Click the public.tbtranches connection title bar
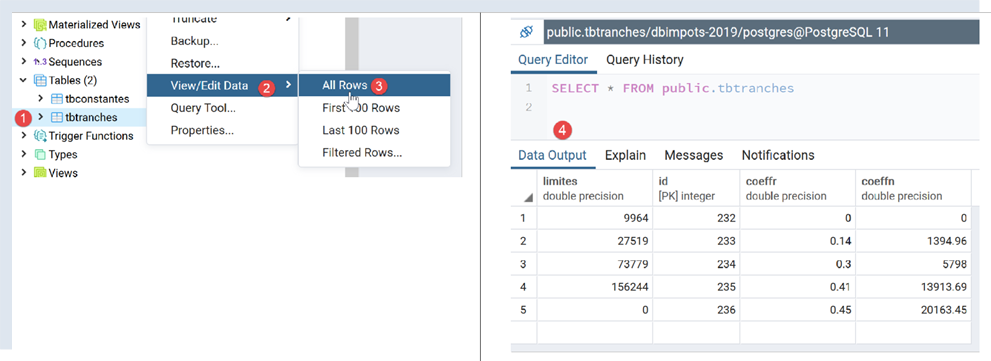Image resolution: width=991 pixels, height=361 pixels. pyautogui.click(x=761, y=32)
